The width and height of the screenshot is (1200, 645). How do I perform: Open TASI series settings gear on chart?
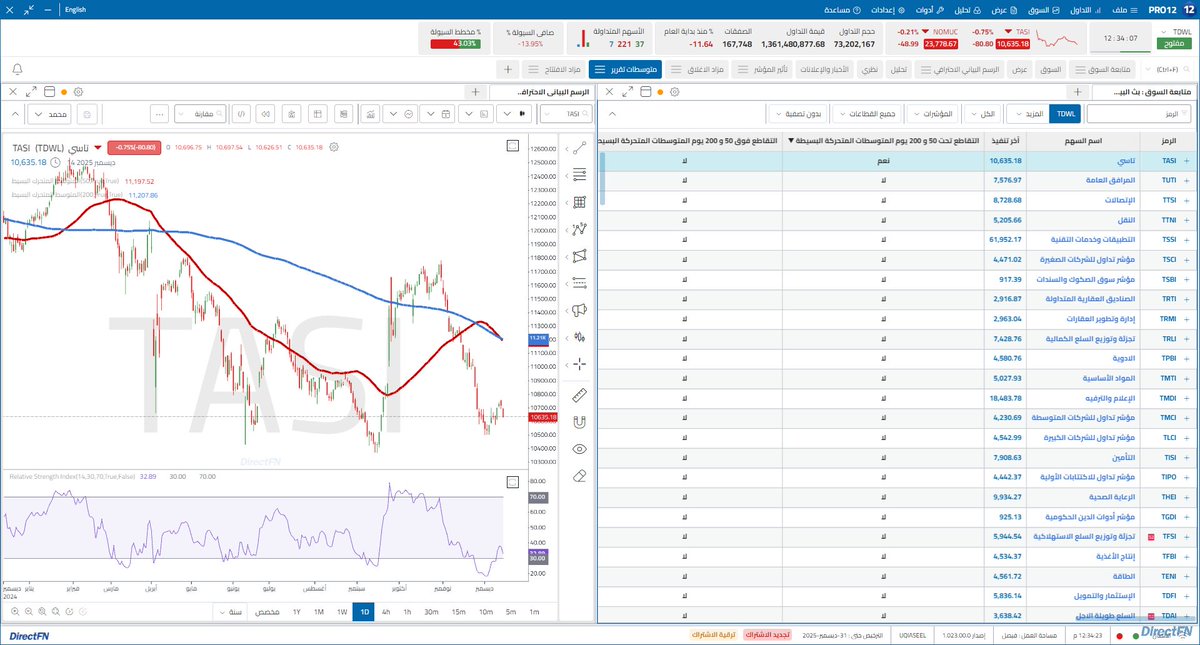tap(334, 147)
